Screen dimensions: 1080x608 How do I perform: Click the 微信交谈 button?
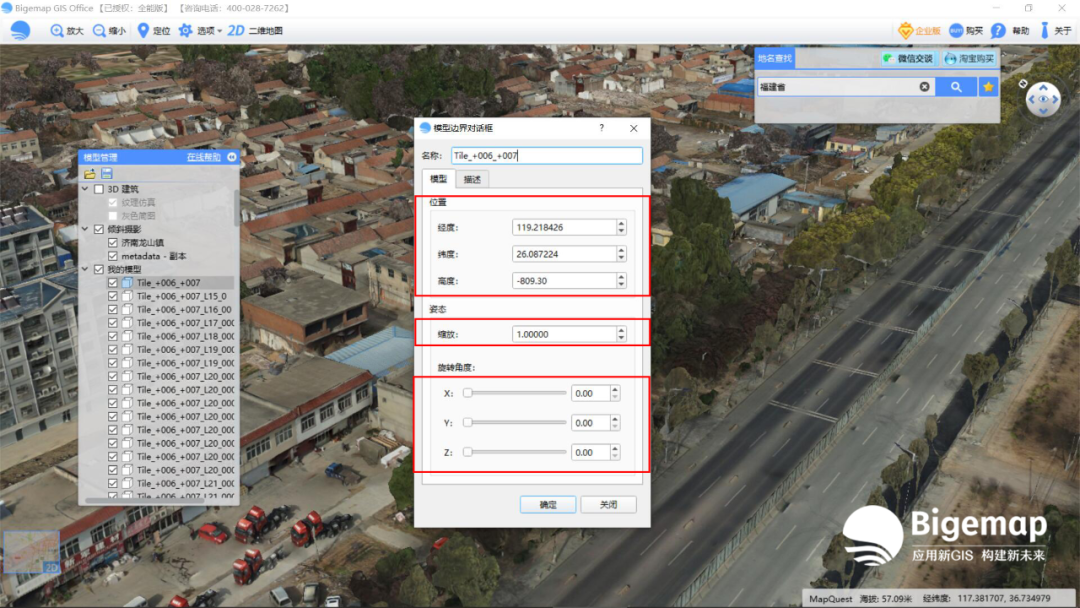coord(908,59)
